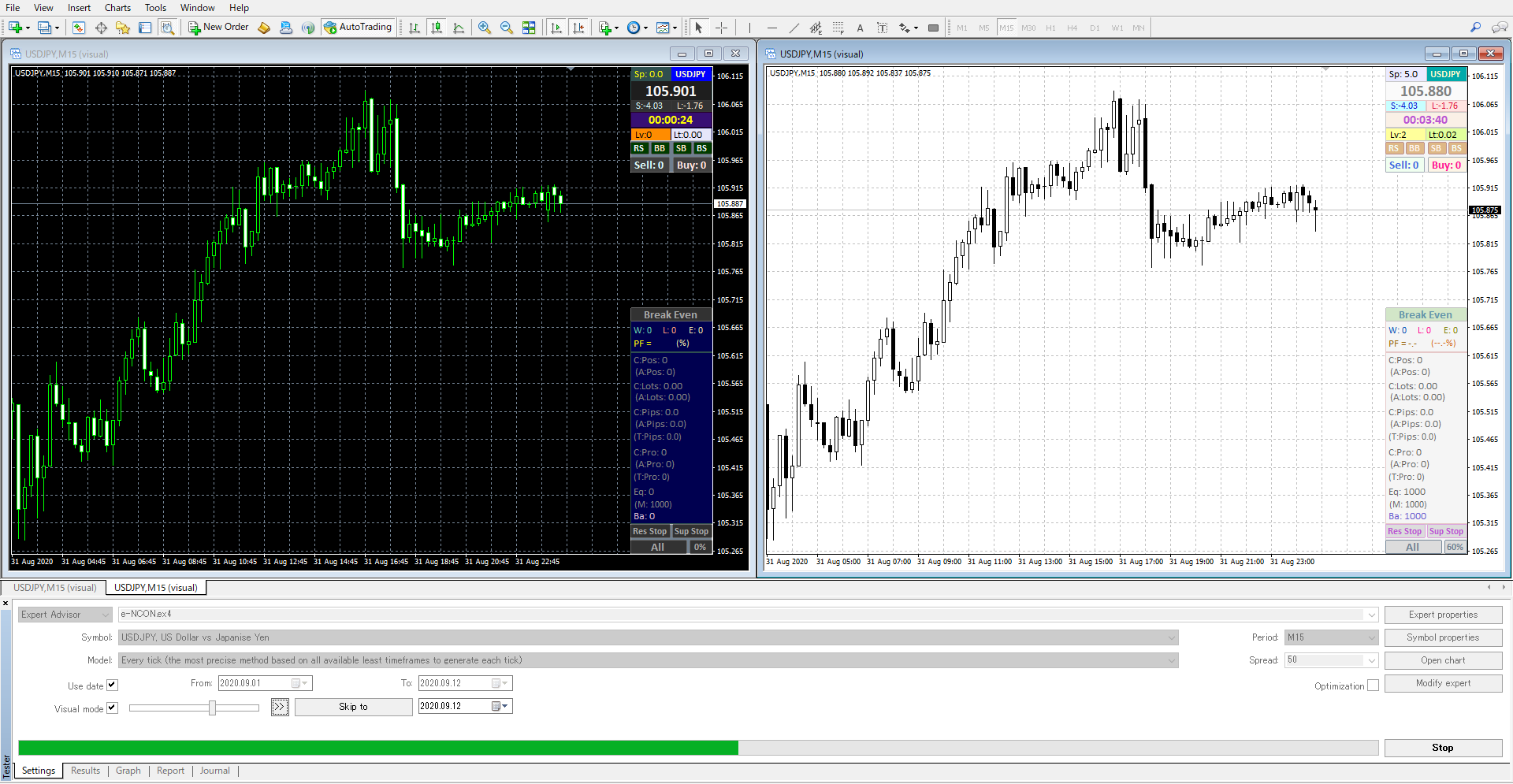
Task: Select the Text tool
Action: coord(860,28)
